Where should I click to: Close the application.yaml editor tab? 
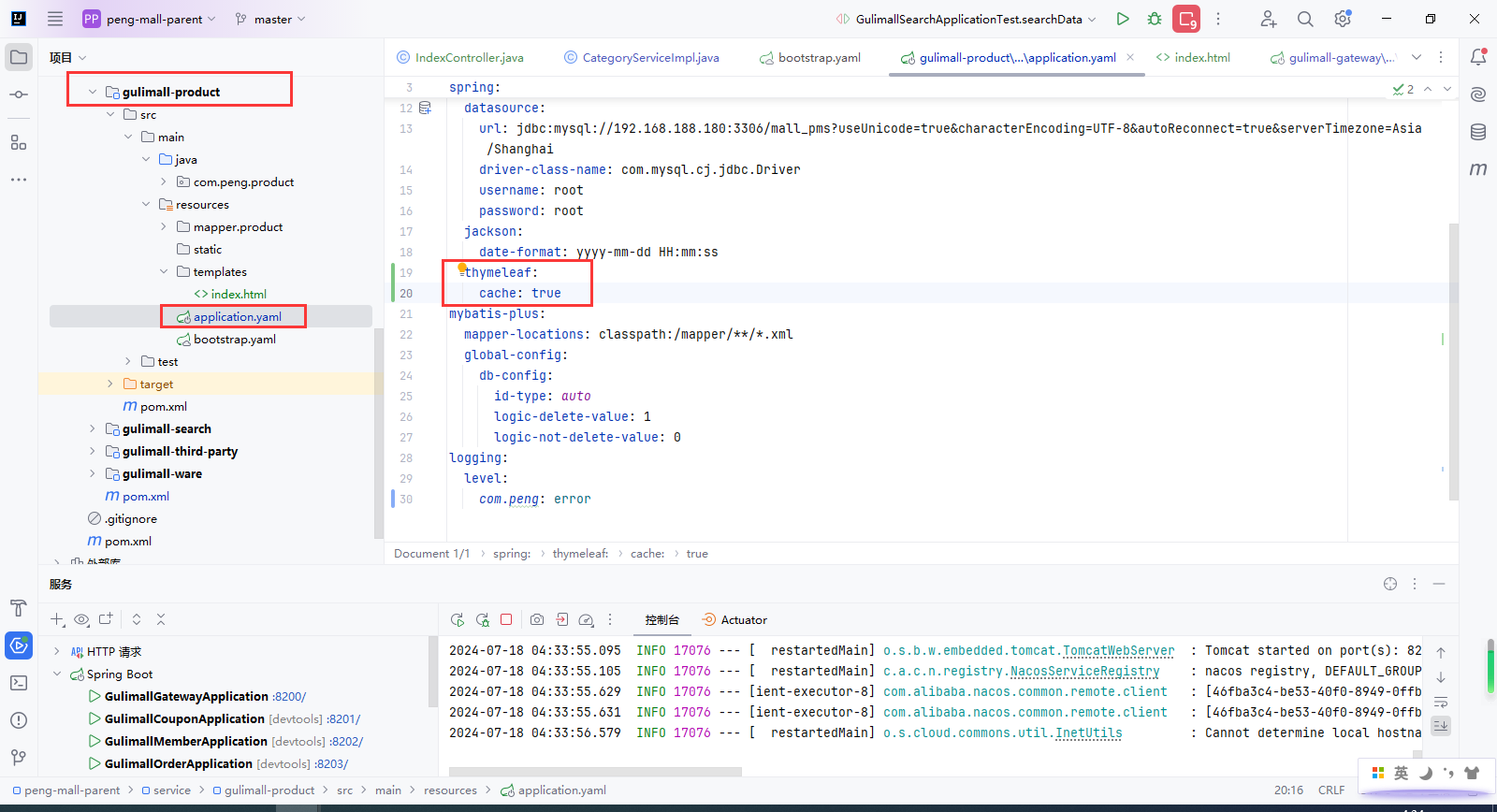click(1130, 57)
